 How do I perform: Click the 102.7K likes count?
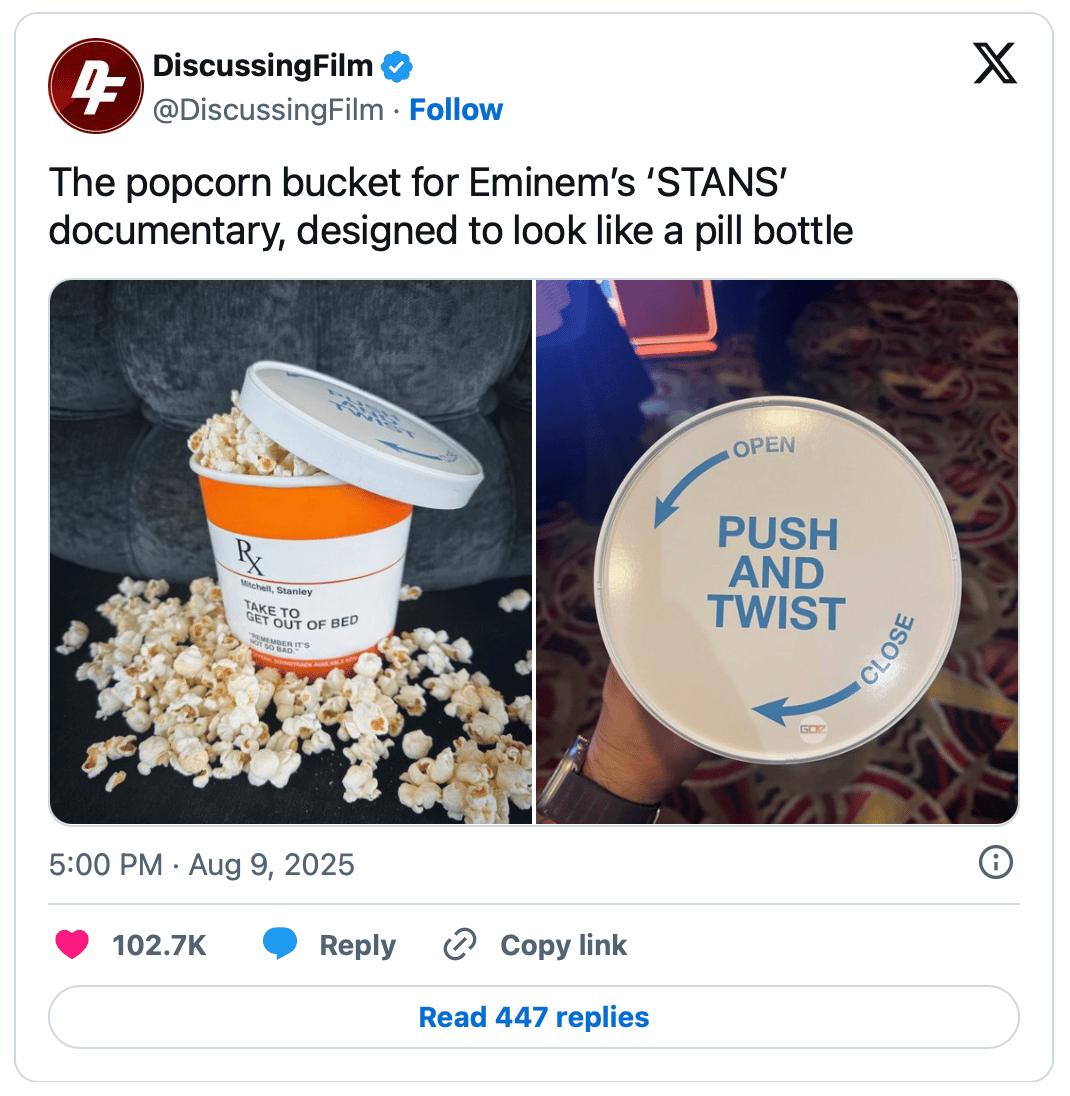pos(159,945)
